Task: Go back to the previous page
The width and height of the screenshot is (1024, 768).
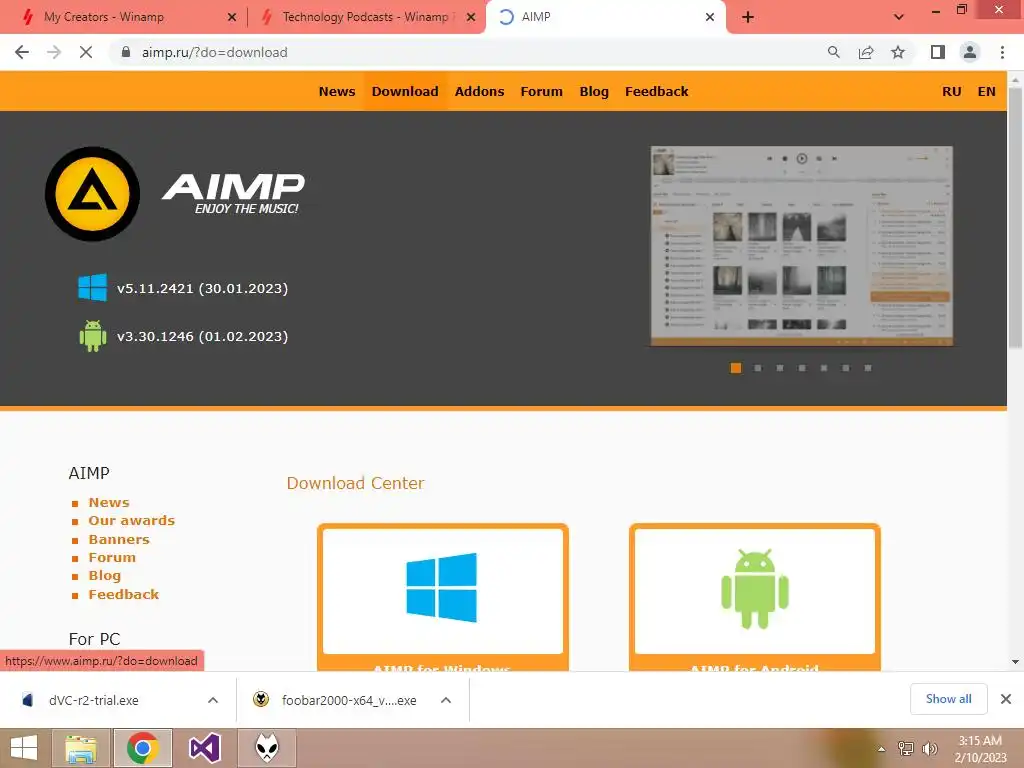Action: point(22,52)
